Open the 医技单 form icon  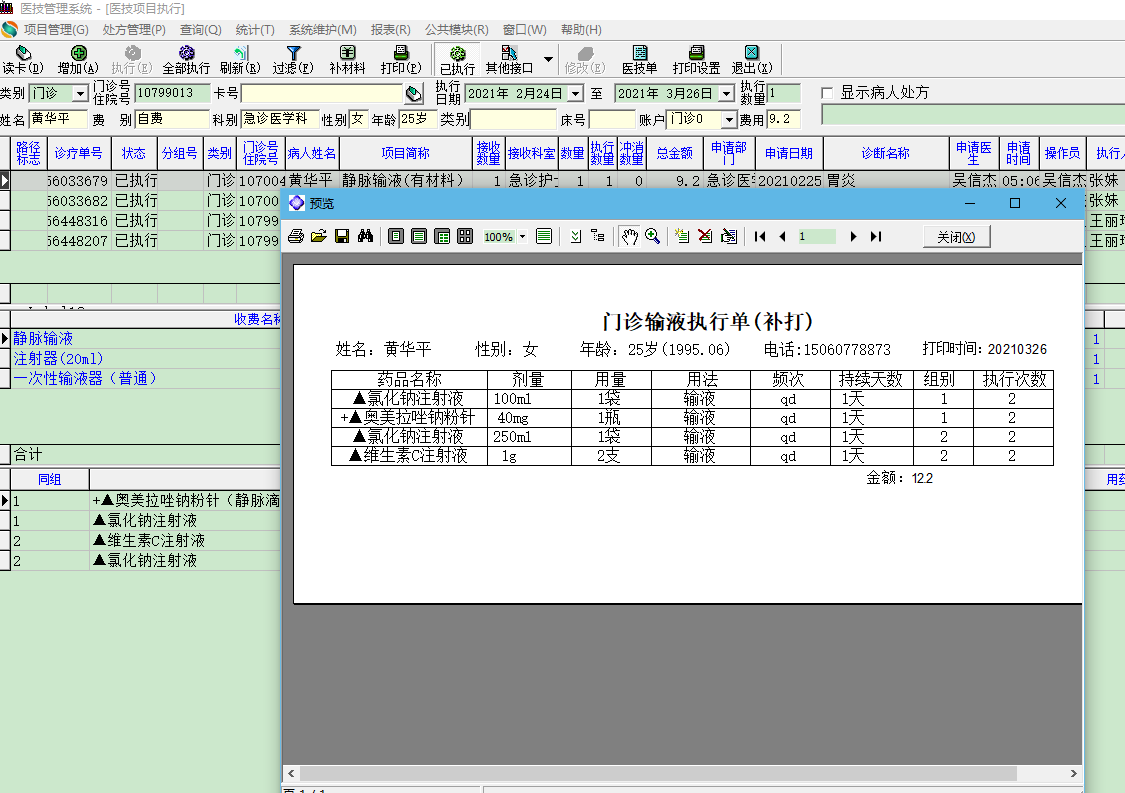coord(640,53)
